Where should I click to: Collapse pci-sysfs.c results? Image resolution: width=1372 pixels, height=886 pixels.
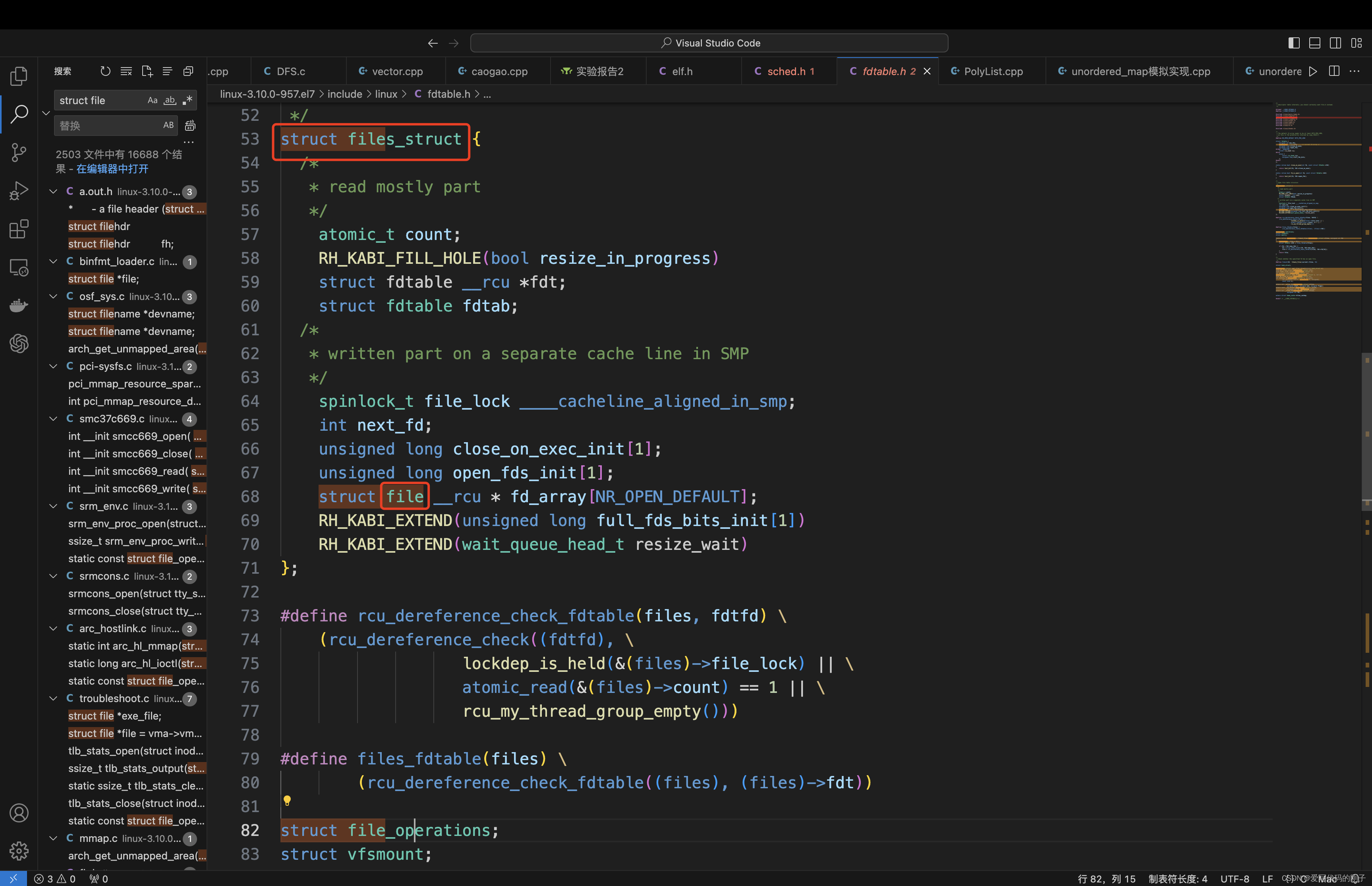(54, 366)
